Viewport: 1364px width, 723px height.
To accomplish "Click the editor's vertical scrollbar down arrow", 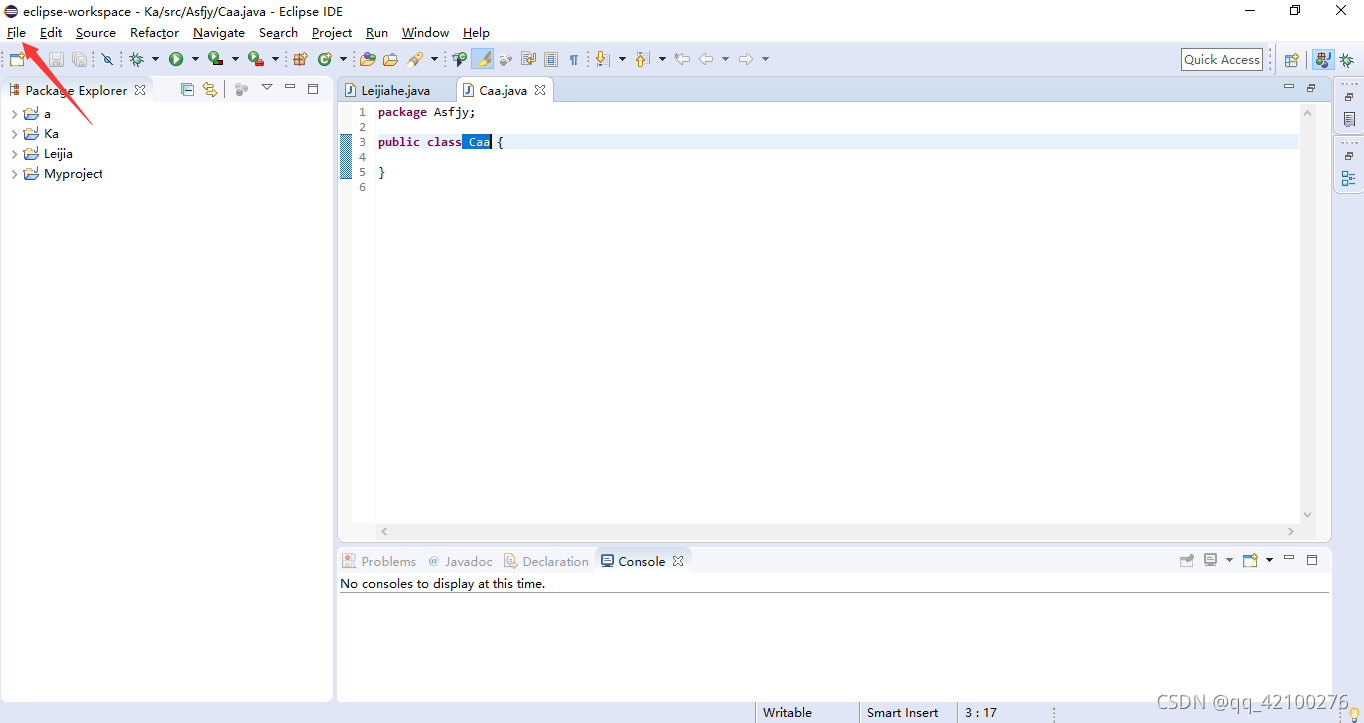I will 1308,515.
